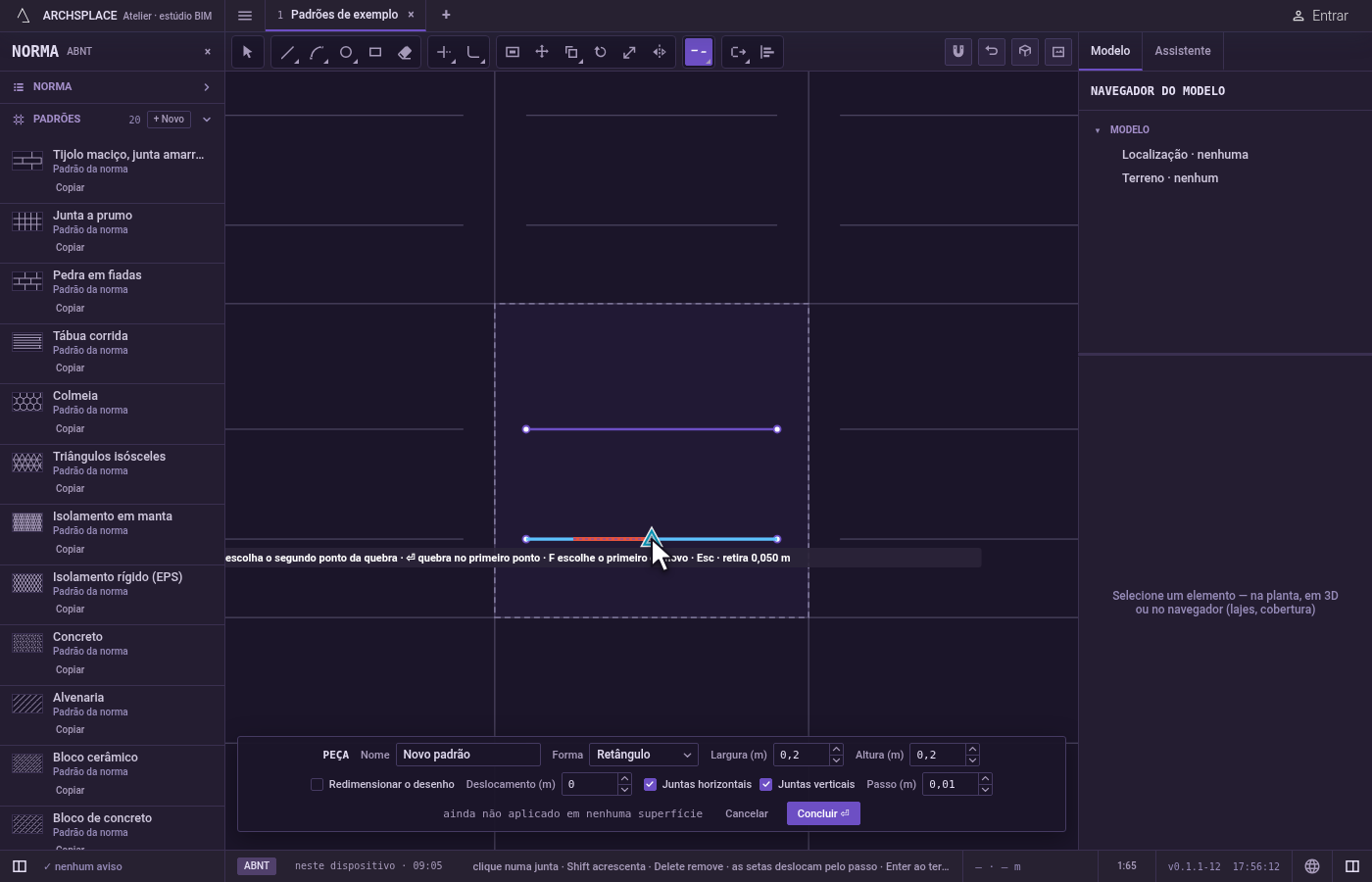Viewport: 1372px width, 882px height.
Task: Uncheck 'Juntas verticais' checkbox
Action: (766, 784)
